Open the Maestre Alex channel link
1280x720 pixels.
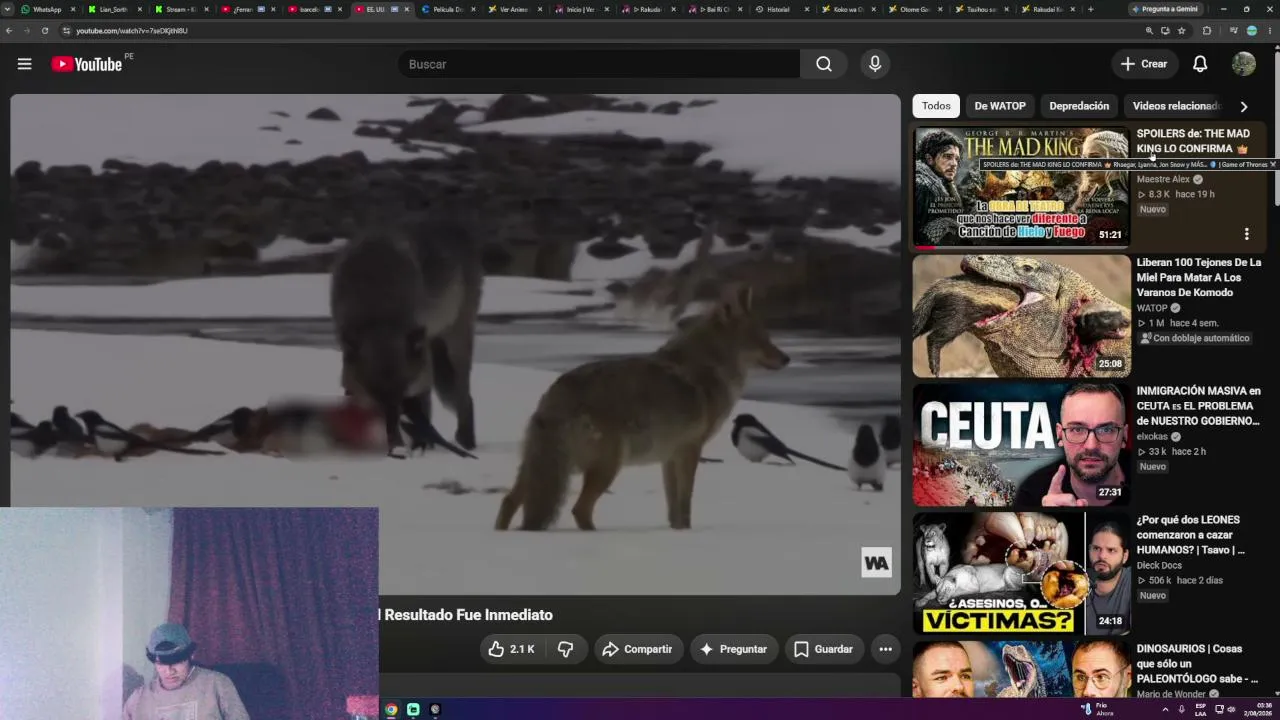click(x=1163, y=179)
